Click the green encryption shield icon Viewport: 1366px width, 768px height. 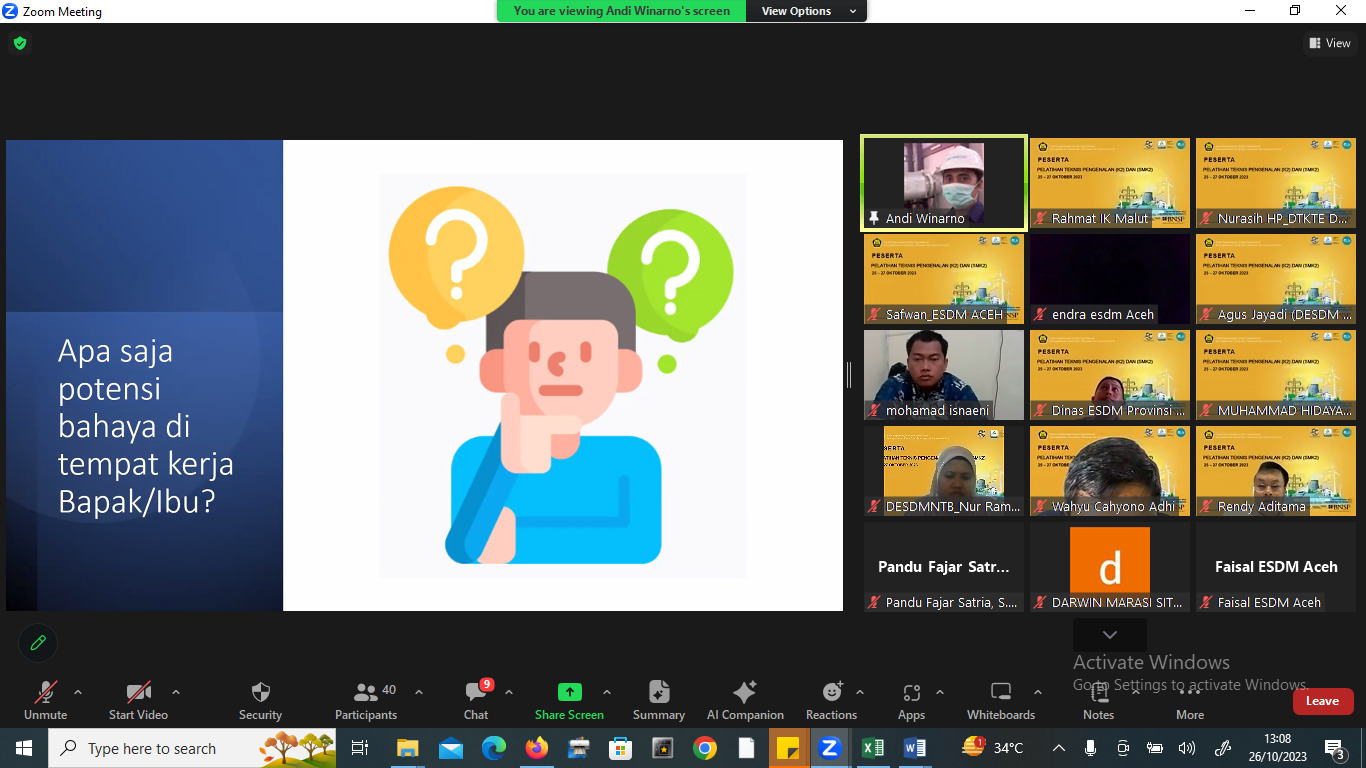pyautogui.click(x=20, y=43)
